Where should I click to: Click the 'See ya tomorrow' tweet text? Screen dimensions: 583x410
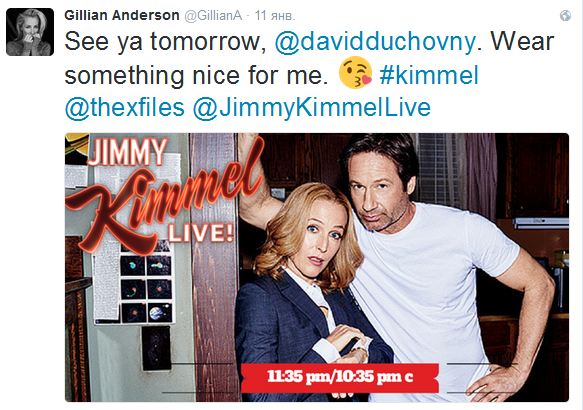point(165,42)
